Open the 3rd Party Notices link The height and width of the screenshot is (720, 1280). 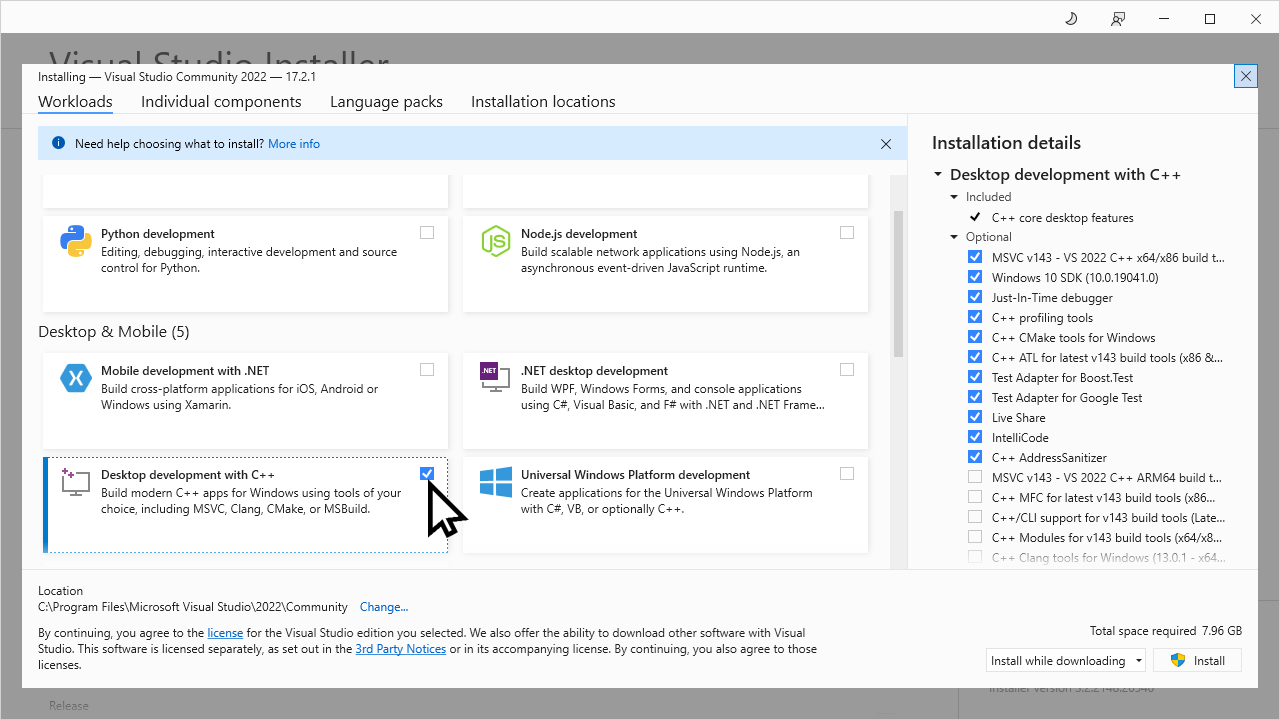401,649
